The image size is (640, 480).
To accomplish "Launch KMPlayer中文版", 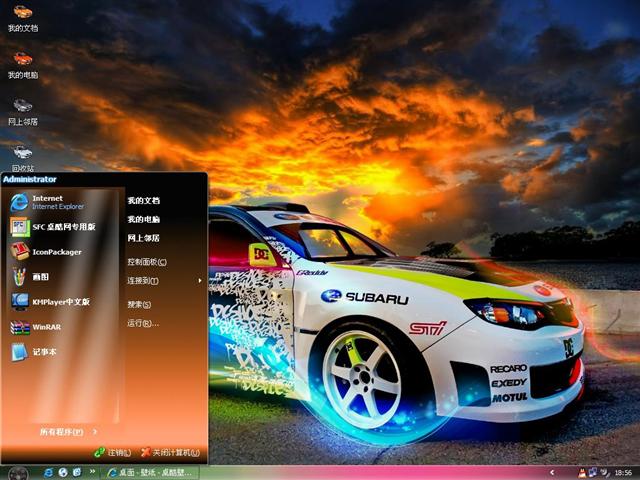I will tap(50, 302).
